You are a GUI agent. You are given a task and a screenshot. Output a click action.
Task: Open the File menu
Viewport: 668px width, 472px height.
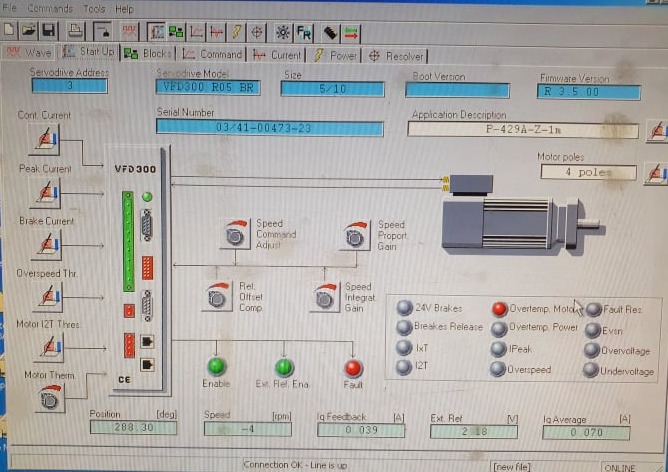(x=9, y=8)
